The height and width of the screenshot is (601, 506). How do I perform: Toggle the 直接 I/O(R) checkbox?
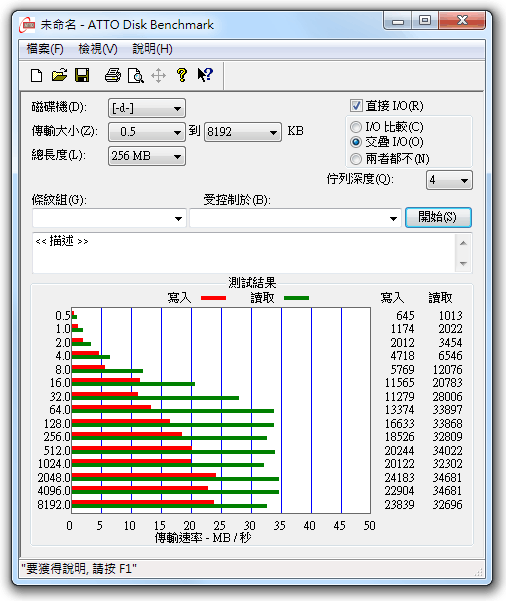[356, 105]
